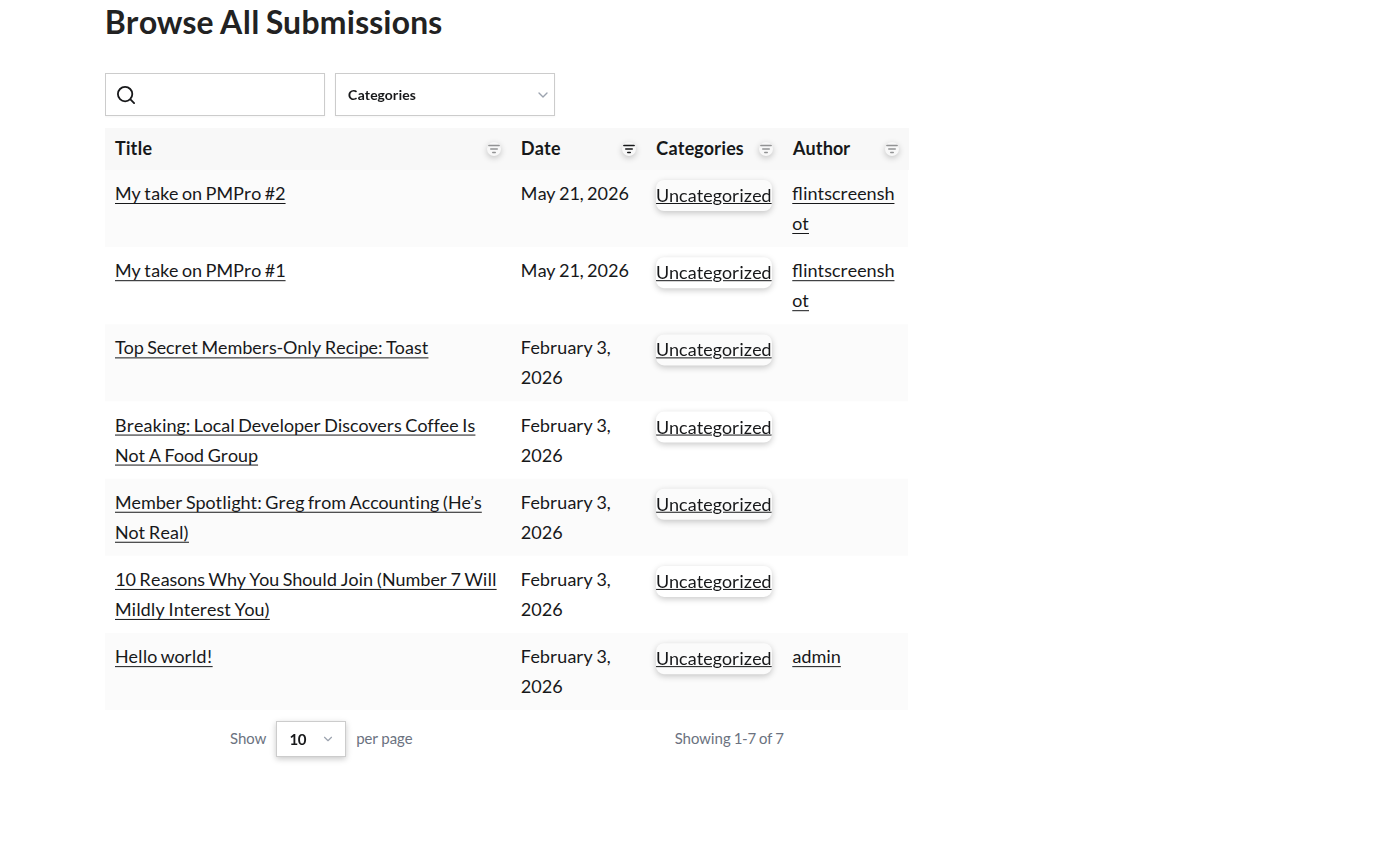
Task: Open "My take on PMPro #1" post
Action: point(200,271)
